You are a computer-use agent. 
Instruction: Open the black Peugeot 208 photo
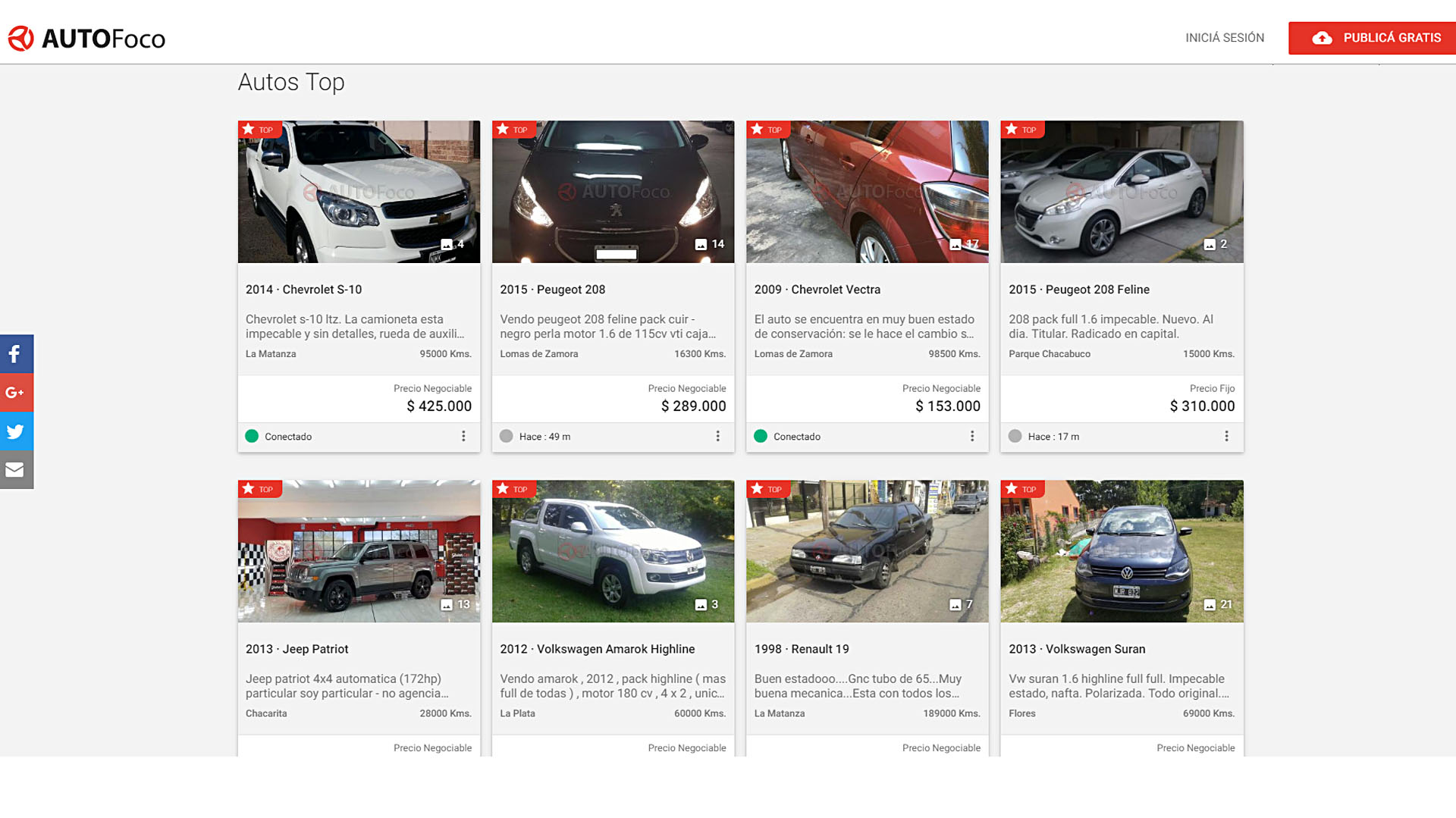pos(613,192)
